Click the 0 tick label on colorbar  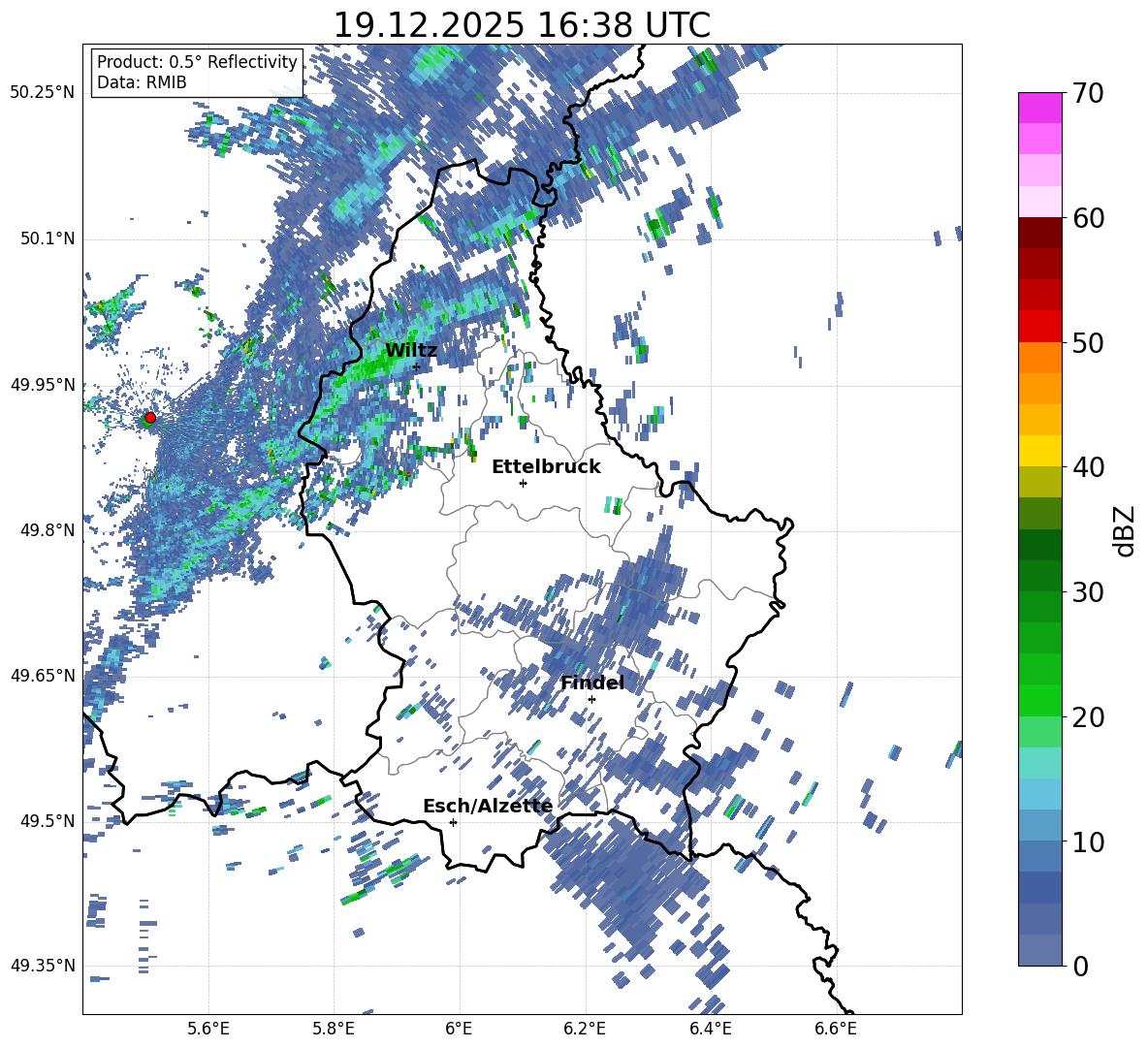(1080, 966)
